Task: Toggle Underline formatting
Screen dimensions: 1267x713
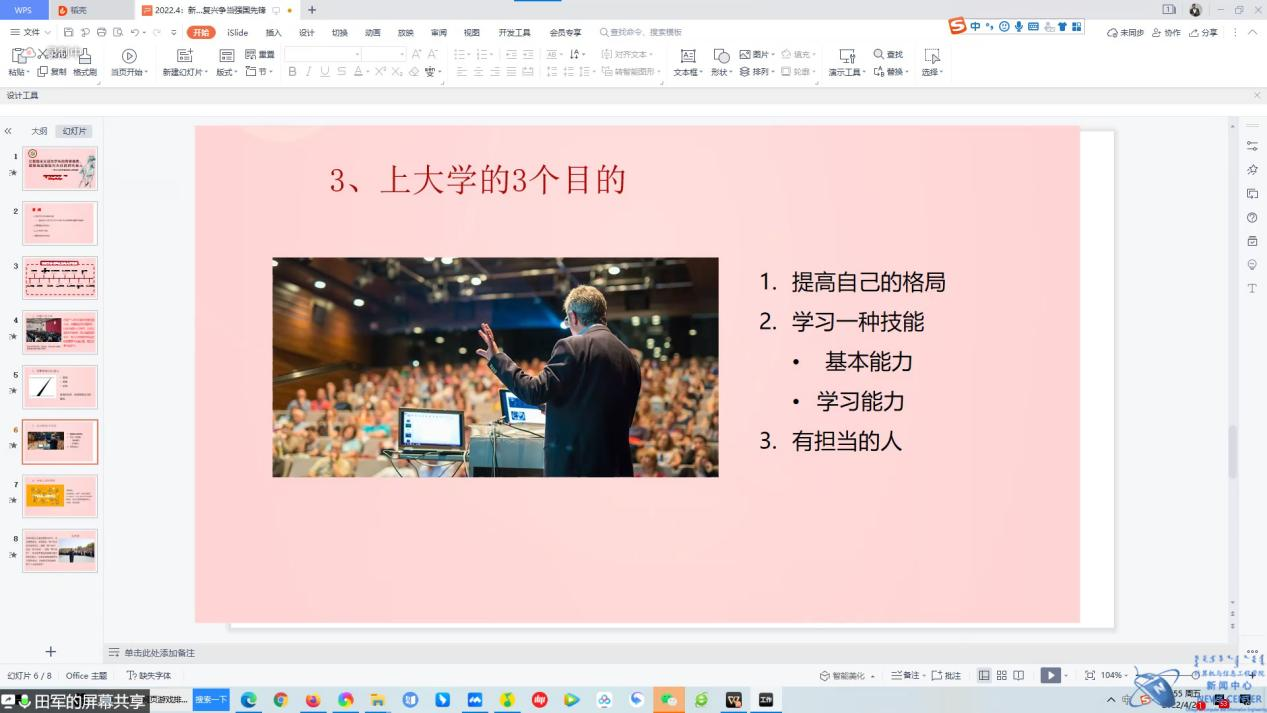Action: (x=325, y=72)
